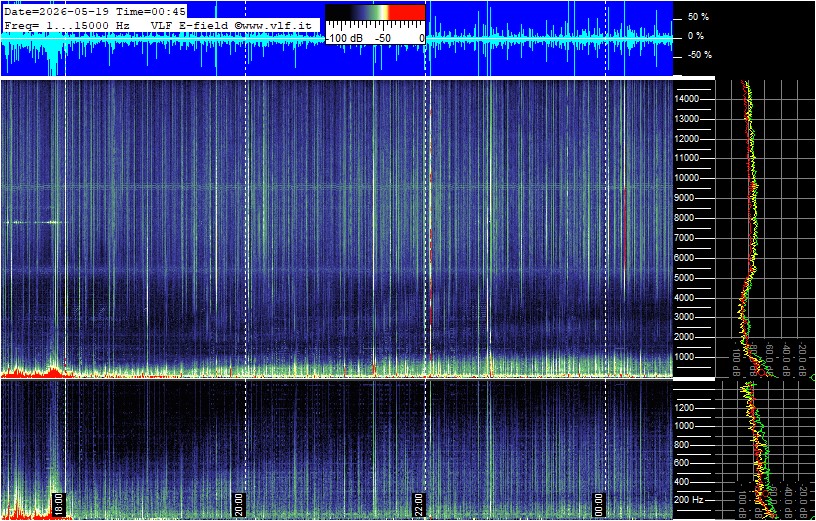The width and height of the screenshot is (816, 521).
Task: Click the 3000 frequency axis label
Action: pyautogui.click(x=686, y=317)
